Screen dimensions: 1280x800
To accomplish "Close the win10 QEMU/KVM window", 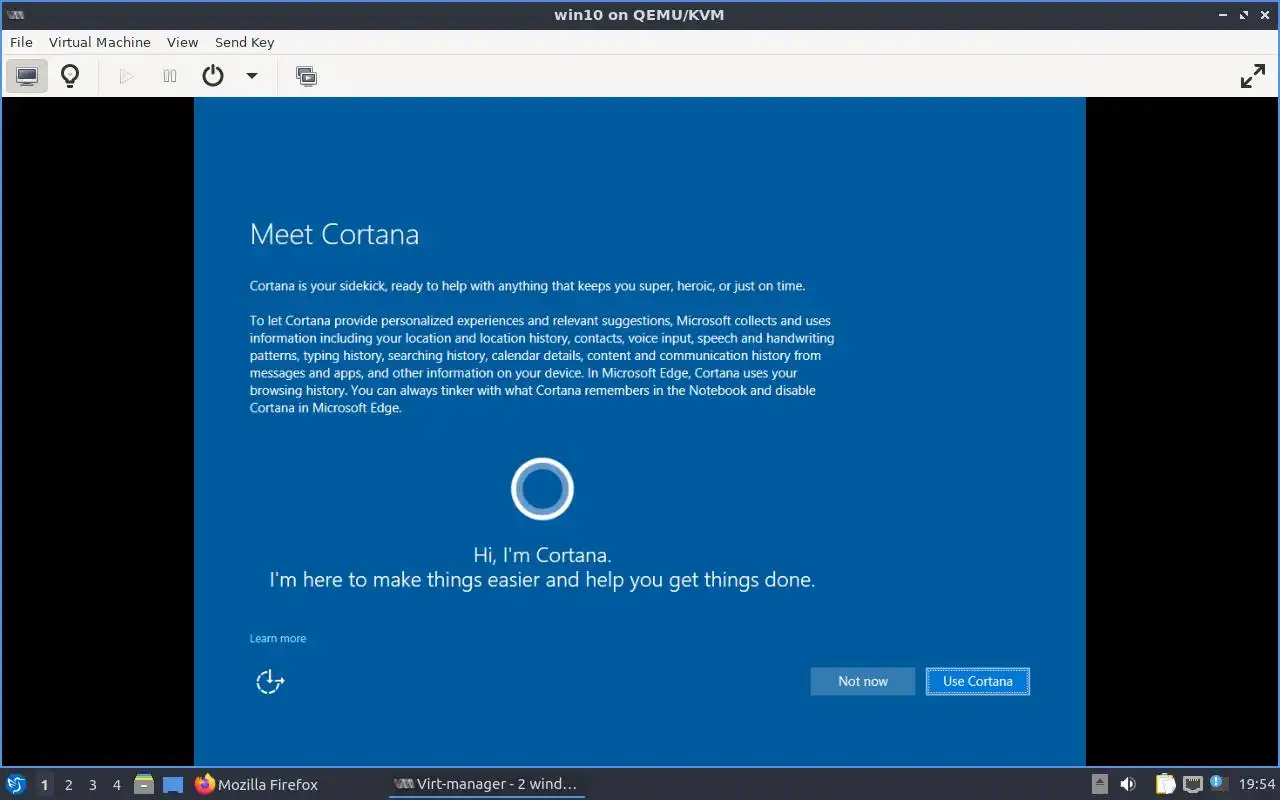I will pos(1264,15).
